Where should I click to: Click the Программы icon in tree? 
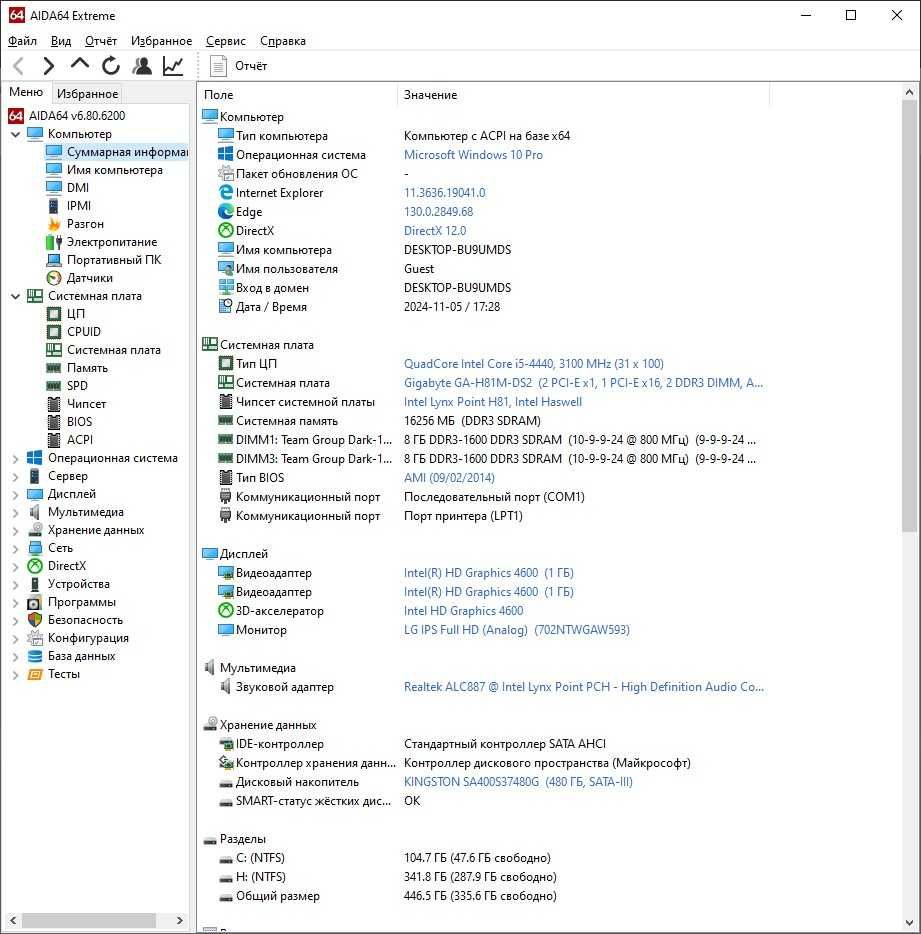coord(35,602)
